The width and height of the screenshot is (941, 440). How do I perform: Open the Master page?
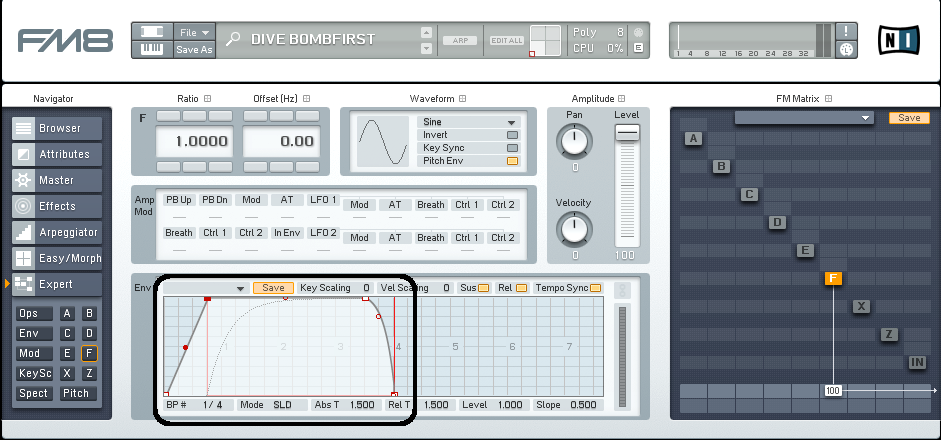click(57, 180)
